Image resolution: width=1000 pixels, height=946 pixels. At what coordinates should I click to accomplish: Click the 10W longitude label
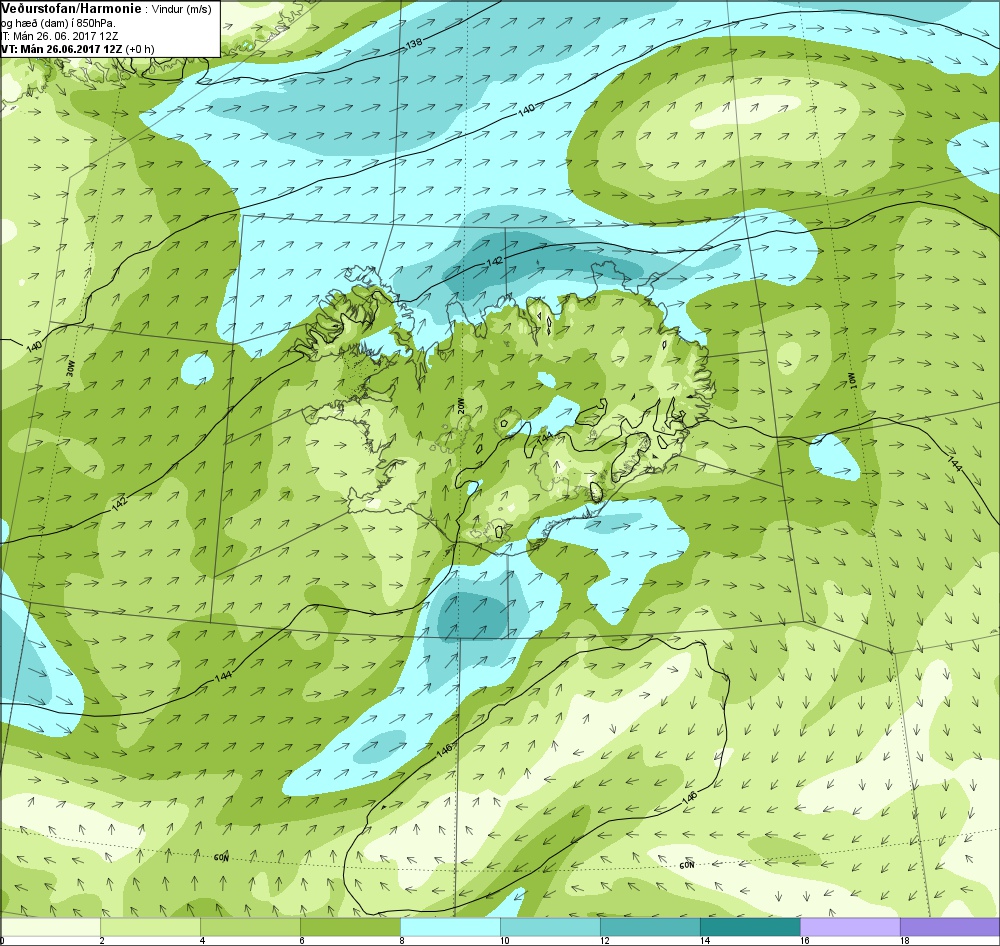[x=851, y=380]
